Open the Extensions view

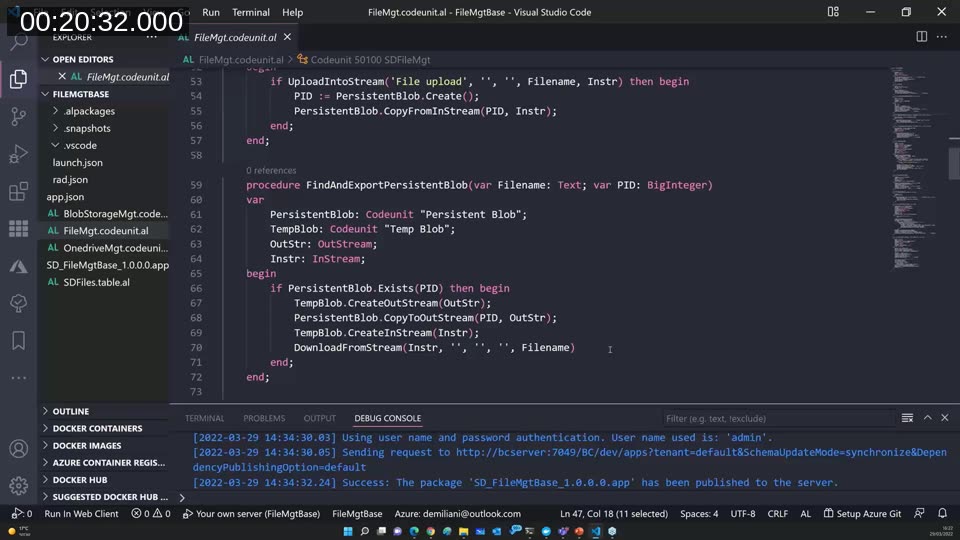(x=18, y=191)
